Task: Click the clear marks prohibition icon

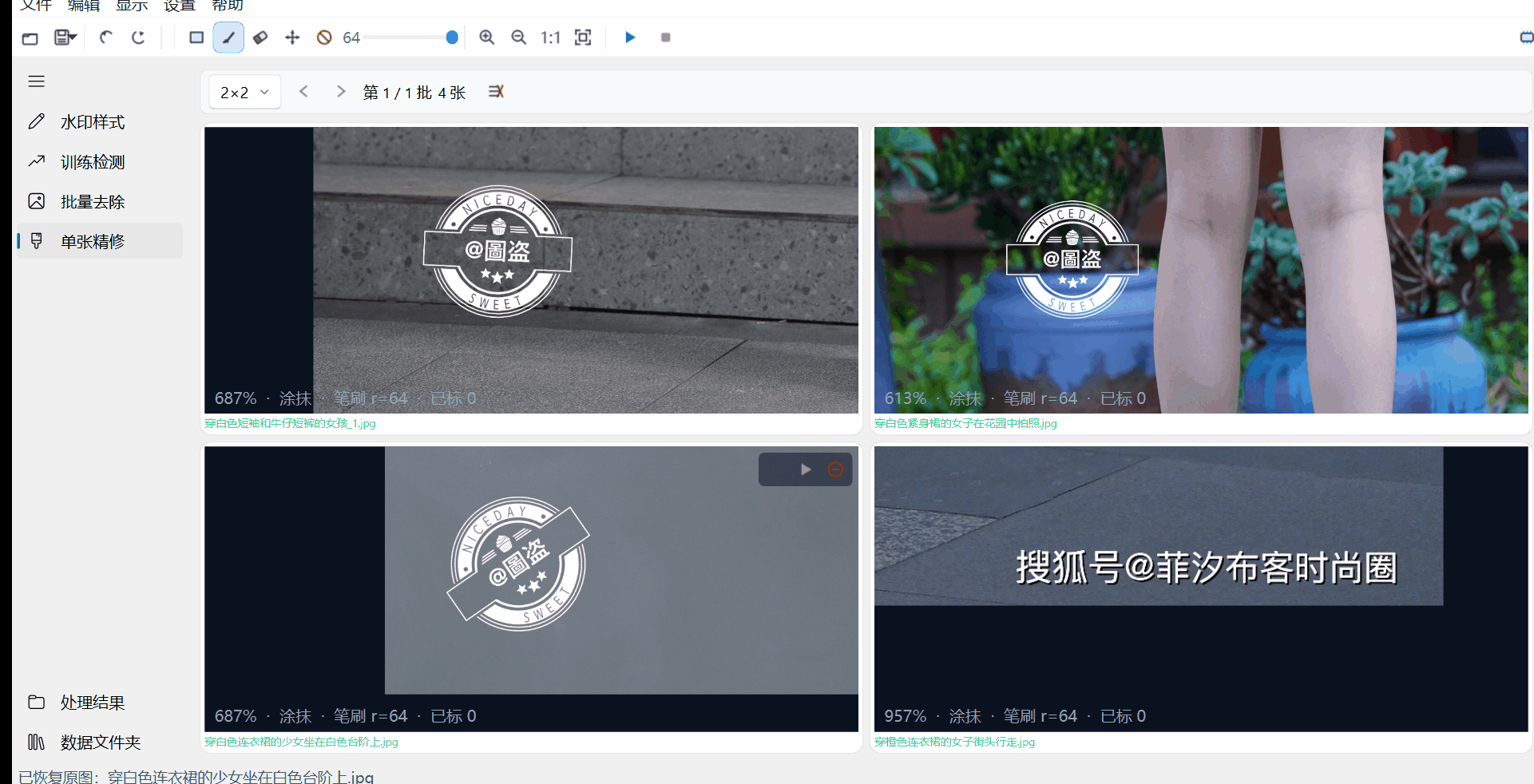Action: [324, 38]
